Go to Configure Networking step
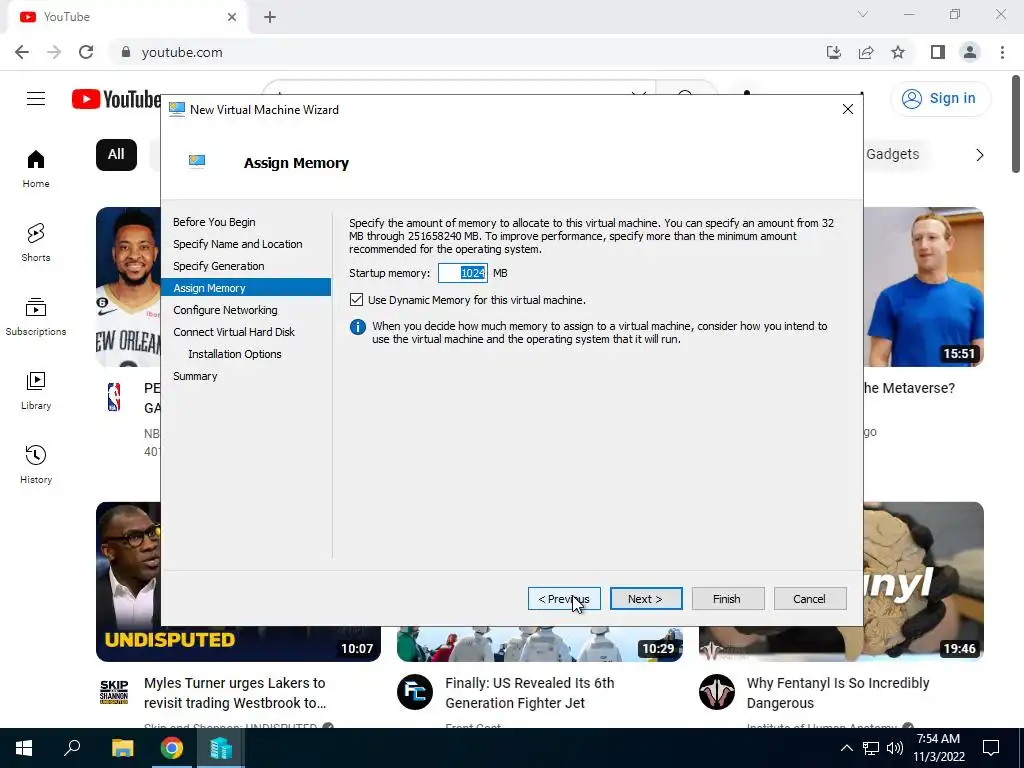The width and height of the screenshot is (1024, 768). tap(225, 310)
